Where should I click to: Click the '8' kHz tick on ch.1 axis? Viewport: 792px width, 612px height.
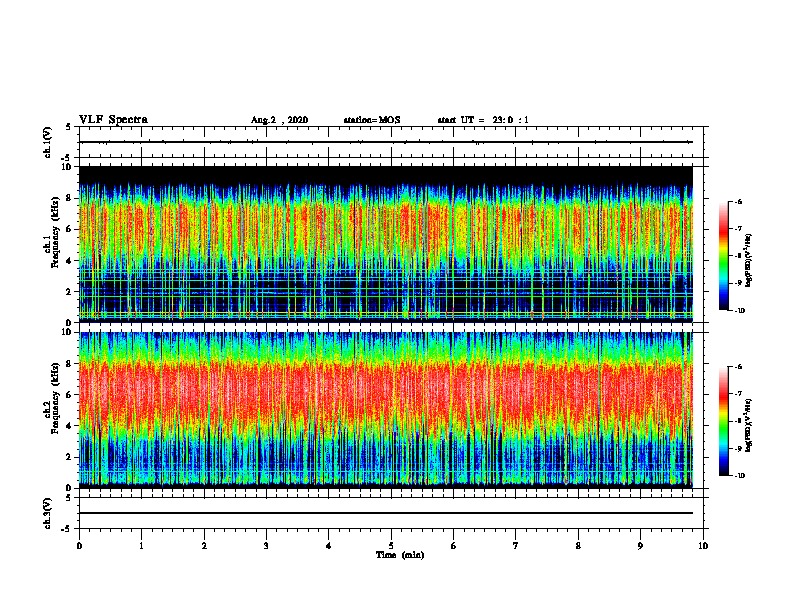click(x=70, y=198)
